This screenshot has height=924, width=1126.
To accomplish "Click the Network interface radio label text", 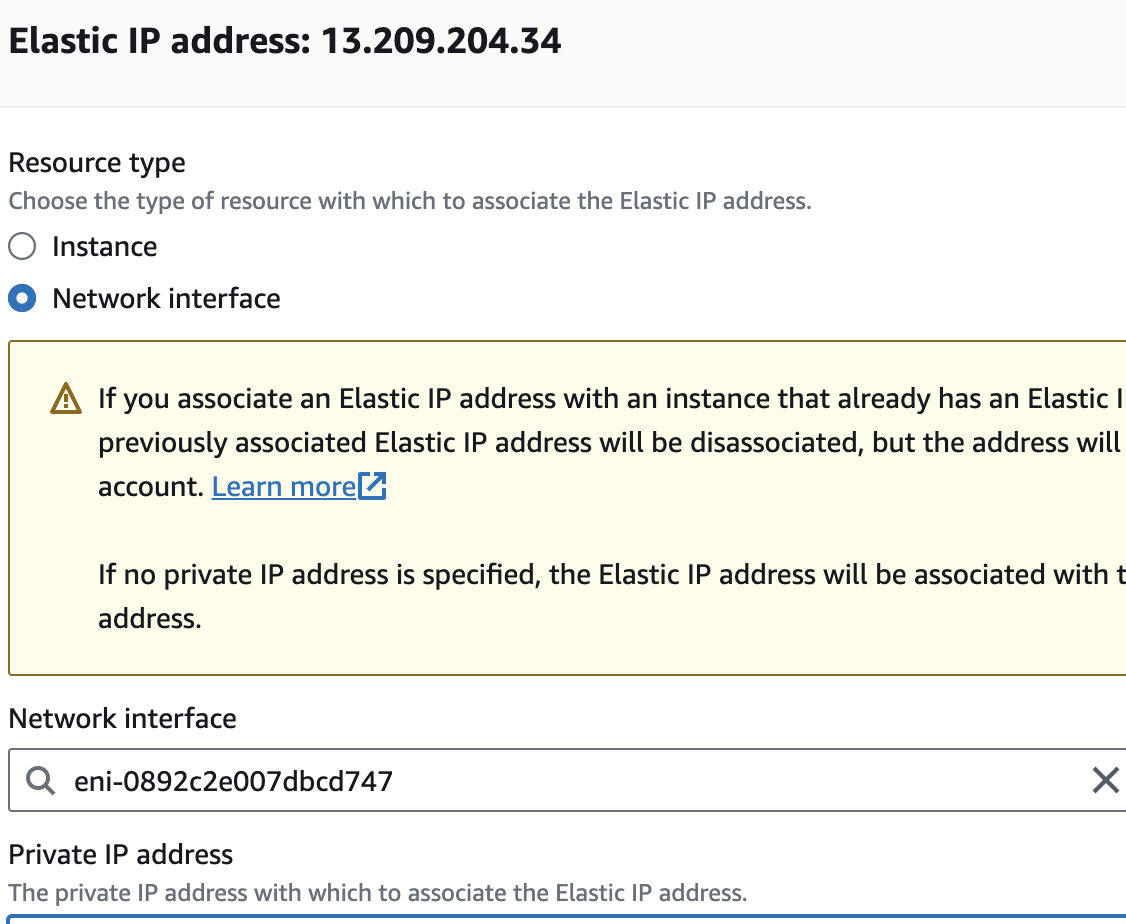I will 166,298.
